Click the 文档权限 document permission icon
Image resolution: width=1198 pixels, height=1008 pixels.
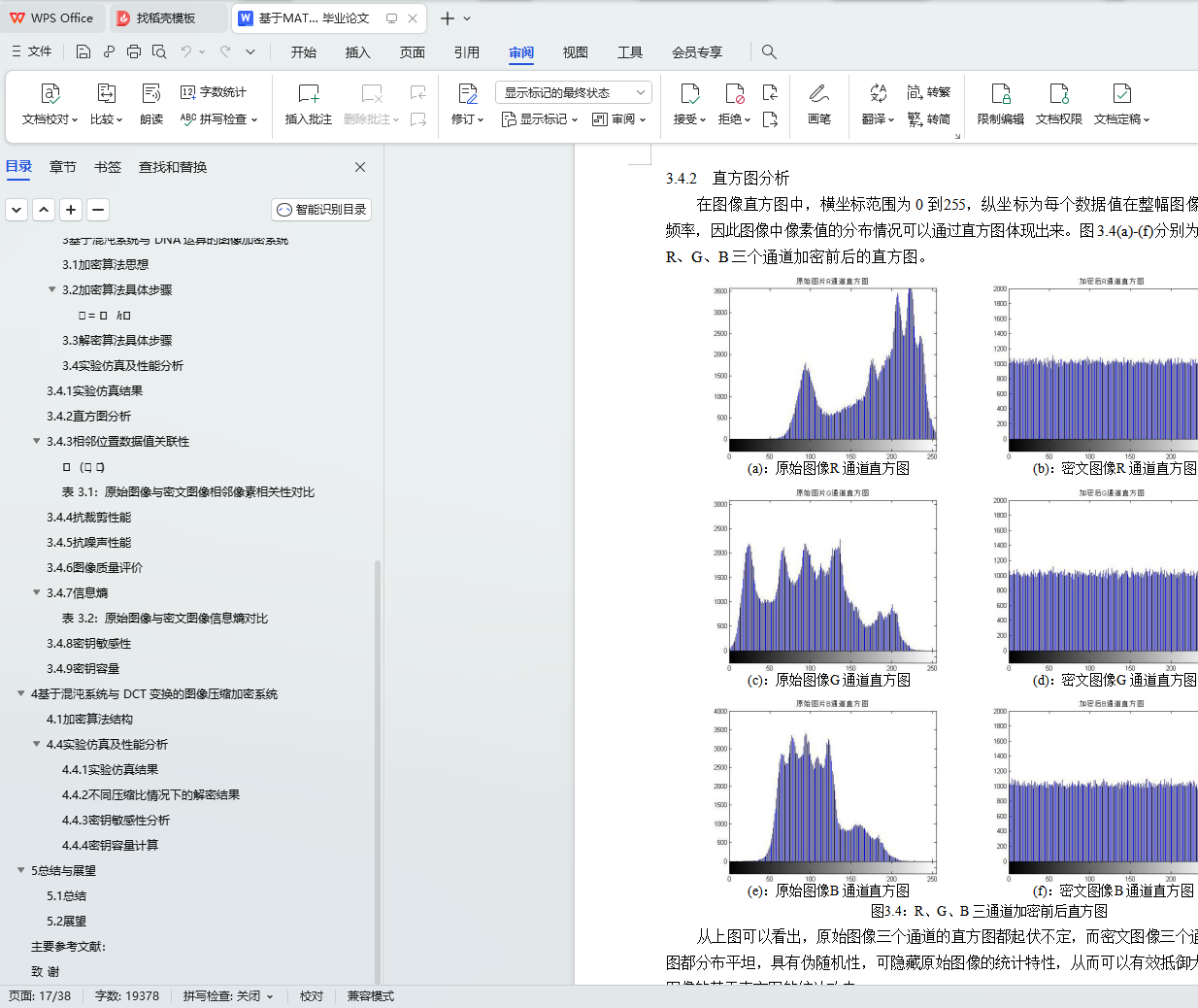coord(1059,93)
